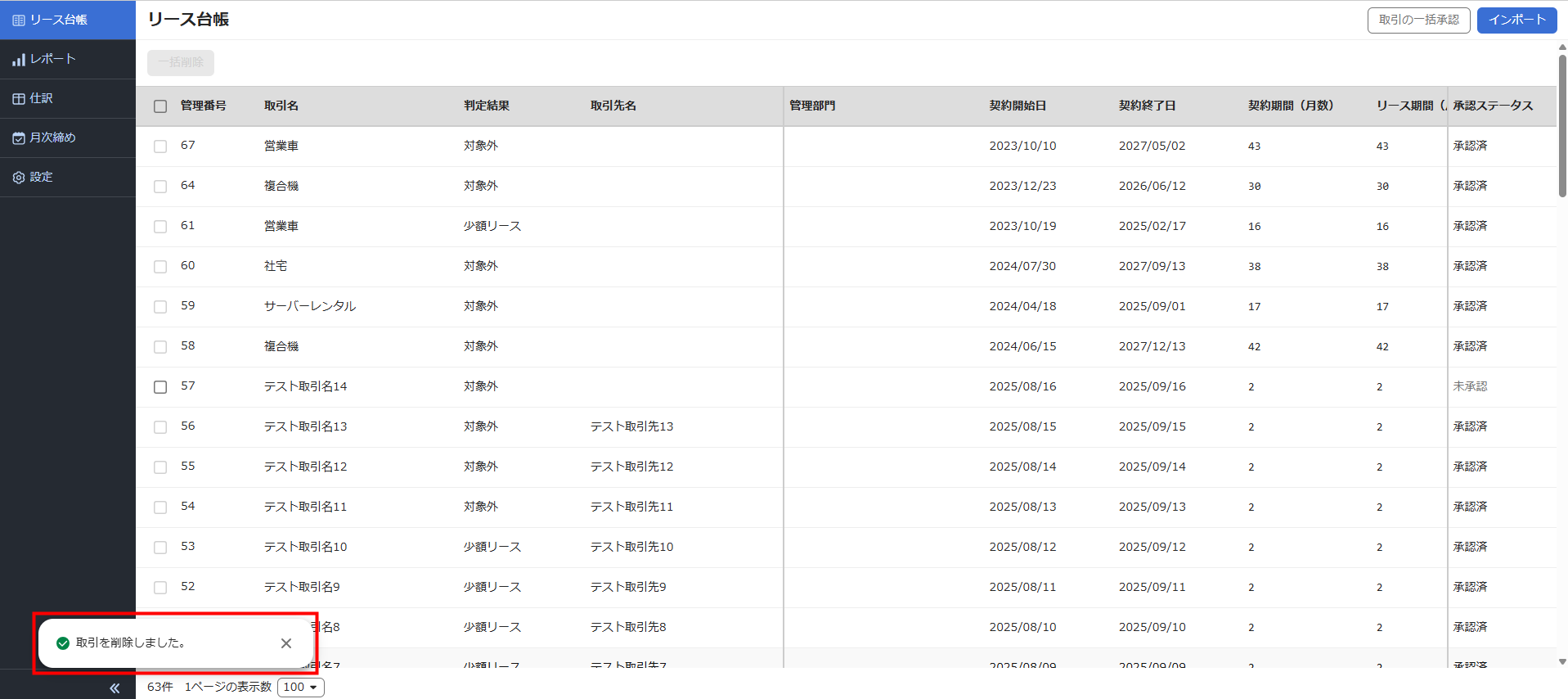Sort by 契約開始日 column header
Image resolution: width=1568 pixels, height=699 pixels.
(x=1018, y=106)
